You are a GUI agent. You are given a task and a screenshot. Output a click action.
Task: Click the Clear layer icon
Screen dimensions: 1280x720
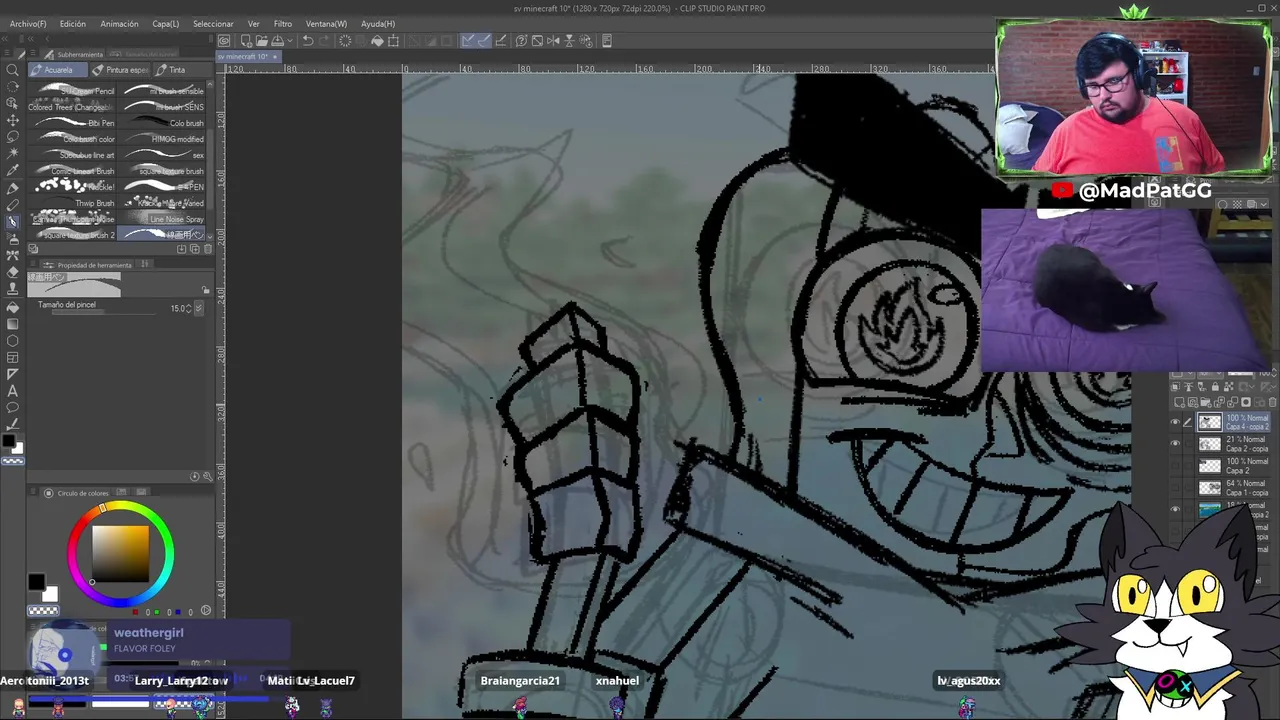pyautogui.click(x=345, y=41)
